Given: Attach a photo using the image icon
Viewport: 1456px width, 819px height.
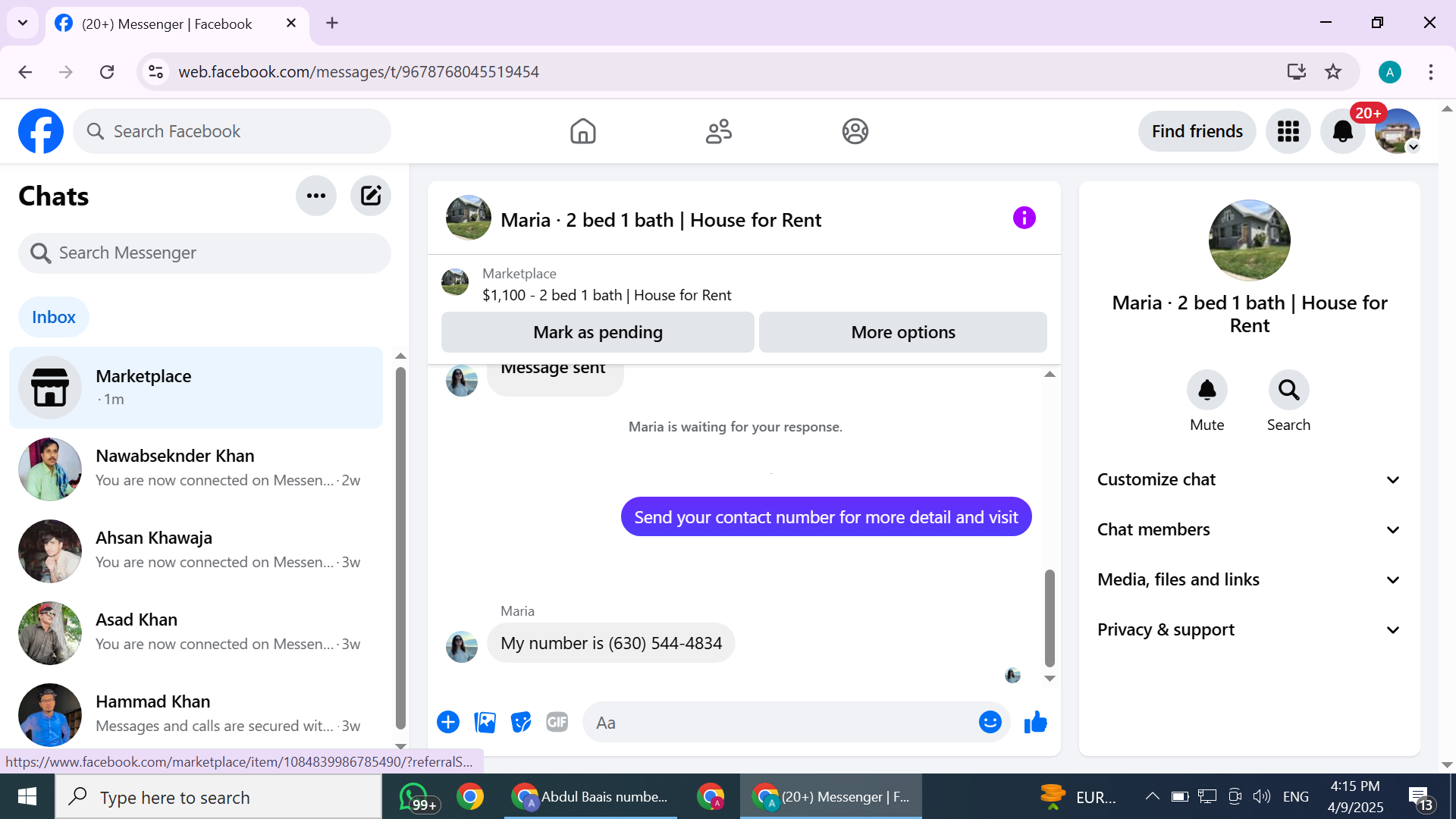Looking at the screenshot, I should click(x=485, y=722).
